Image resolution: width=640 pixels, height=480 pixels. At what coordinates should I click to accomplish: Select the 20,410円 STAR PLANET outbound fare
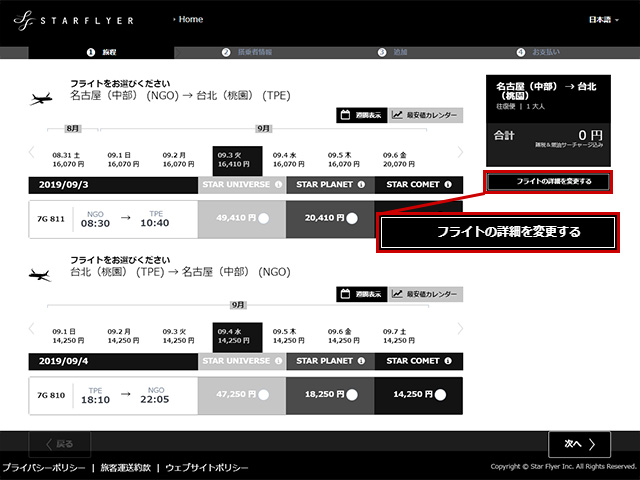point(352,219)
